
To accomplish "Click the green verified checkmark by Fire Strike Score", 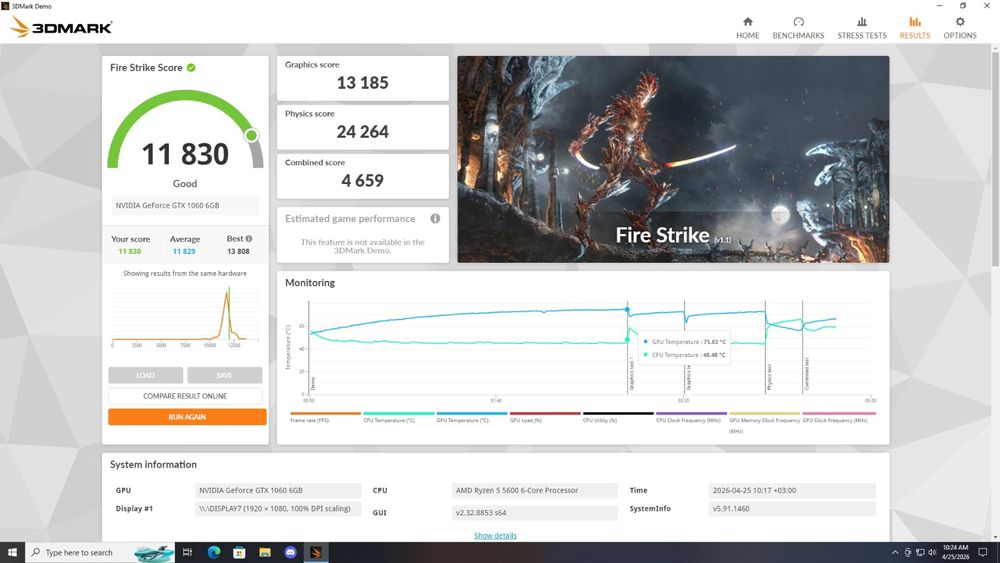I will tap(191, 67).
